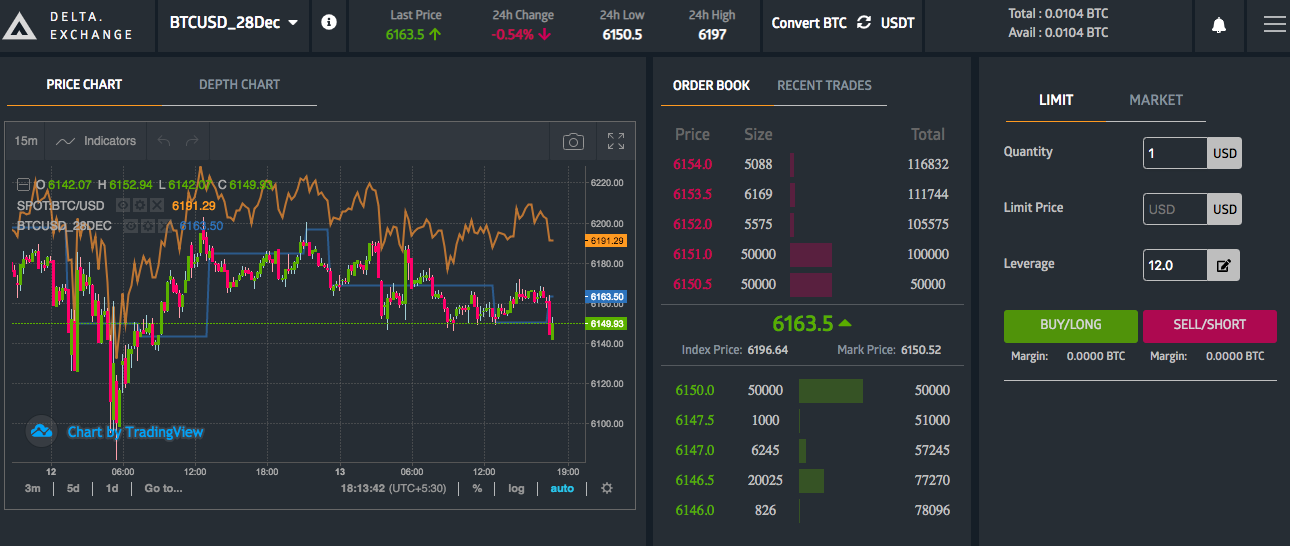Select bid row at price 6150.0
Viewport: 1290px width, 546px height.
[811, 390]
